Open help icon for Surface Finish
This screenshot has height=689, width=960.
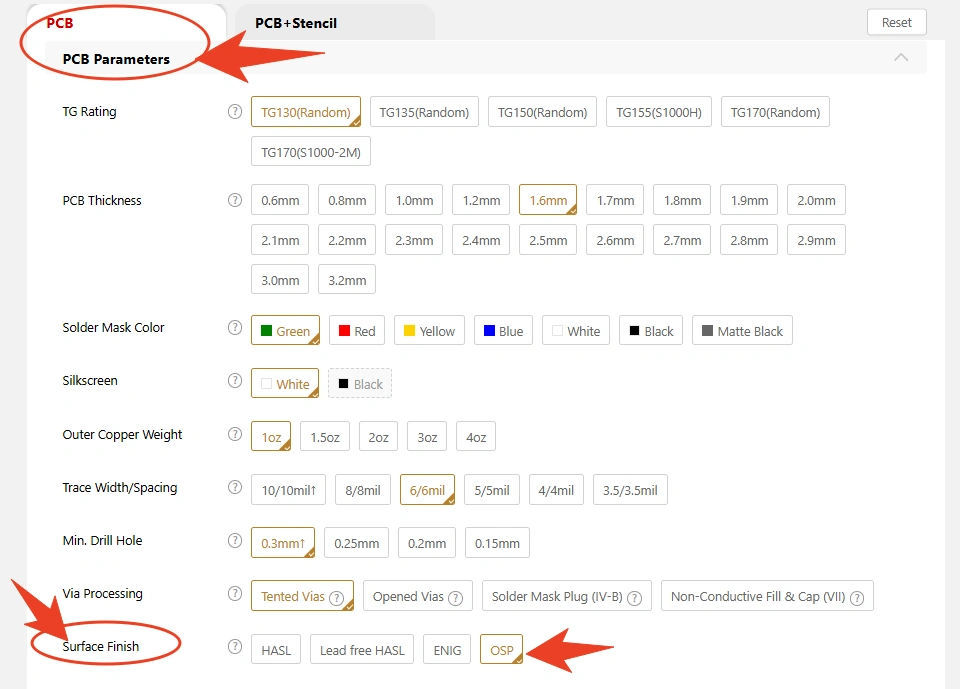pos(235,646)
